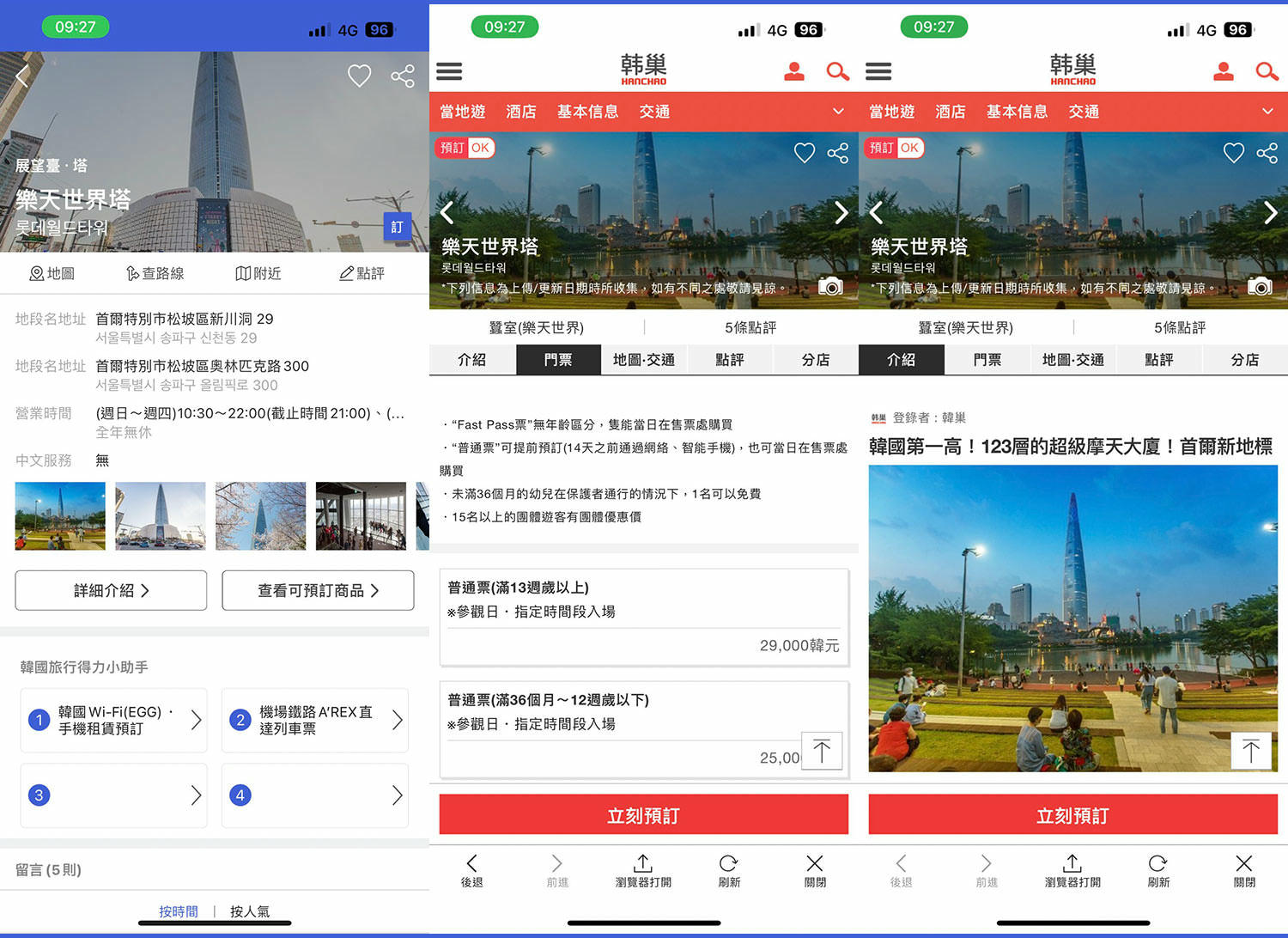Open page in browser via 瀏覽器打開 icon

pos(642,870)
